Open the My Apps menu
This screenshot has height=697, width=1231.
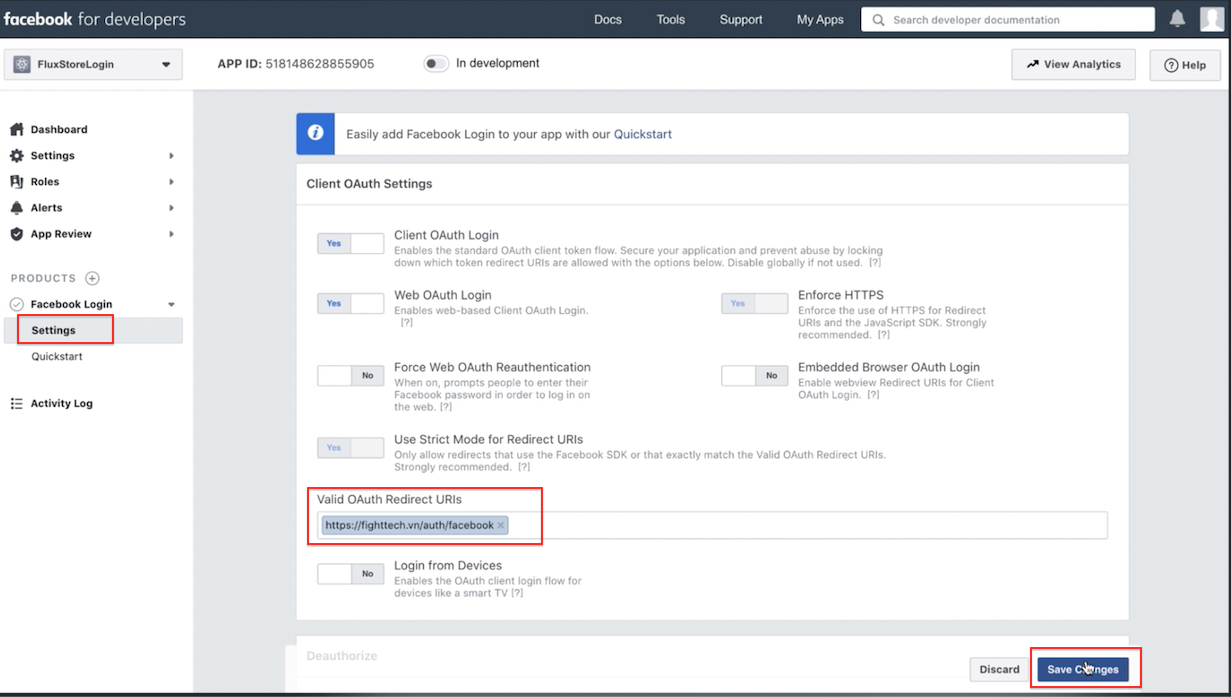(820, 19)
